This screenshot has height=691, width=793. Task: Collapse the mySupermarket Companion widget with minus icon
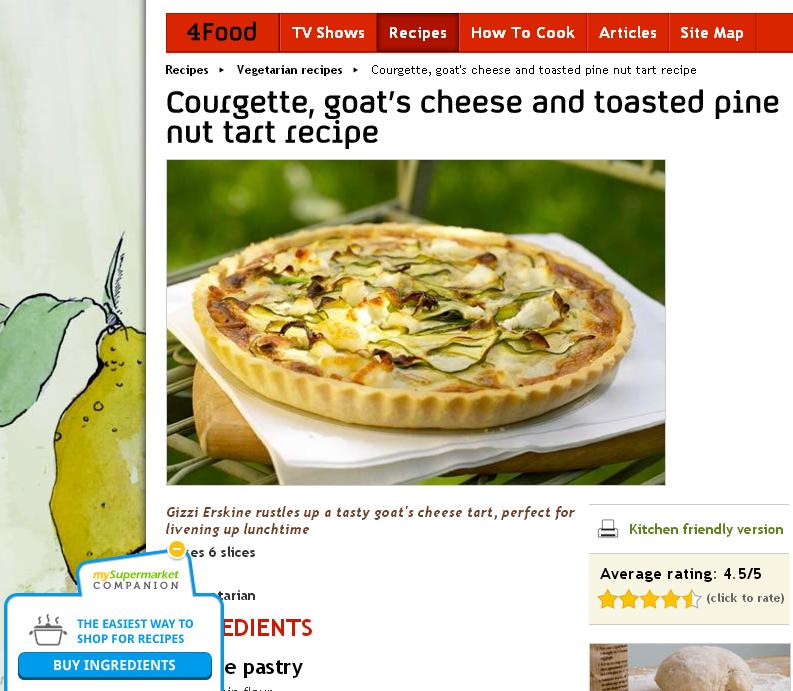(x=177, y=549)
